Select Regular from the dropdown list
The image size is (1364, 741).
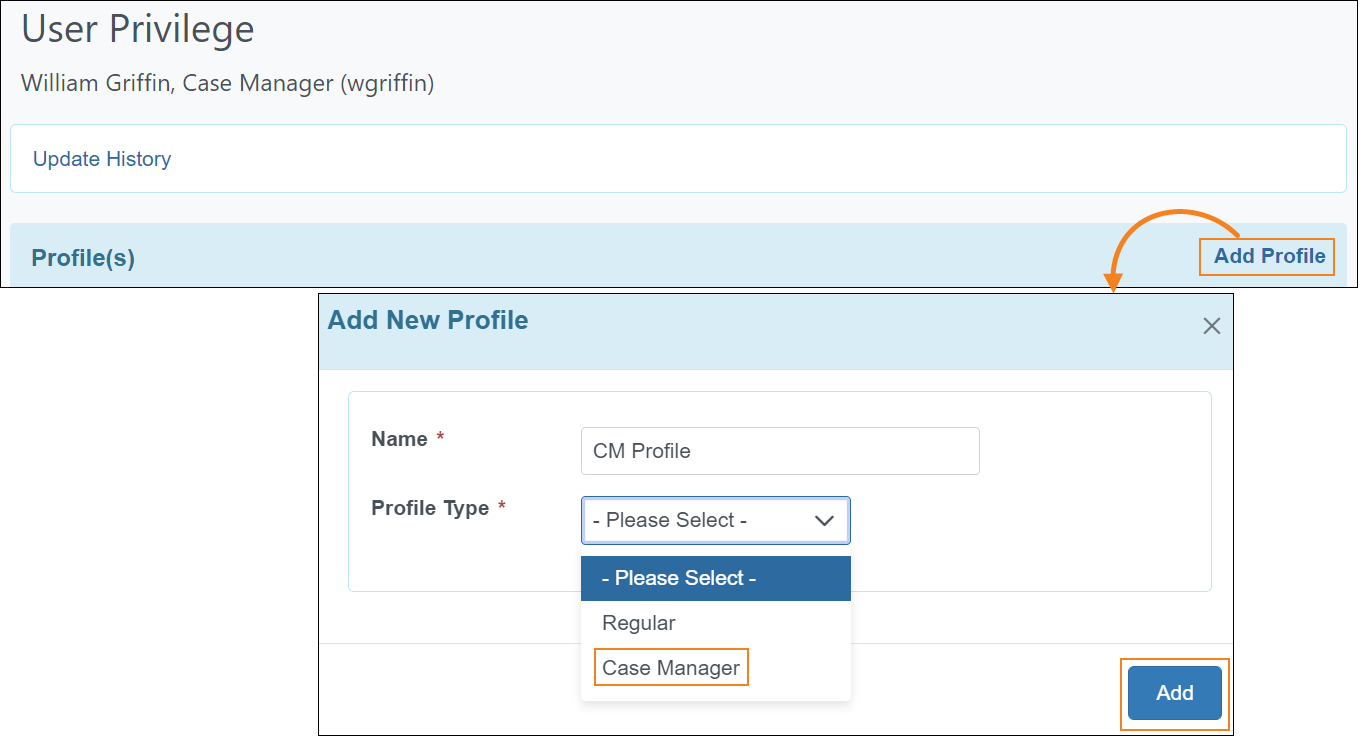(638, 623)
